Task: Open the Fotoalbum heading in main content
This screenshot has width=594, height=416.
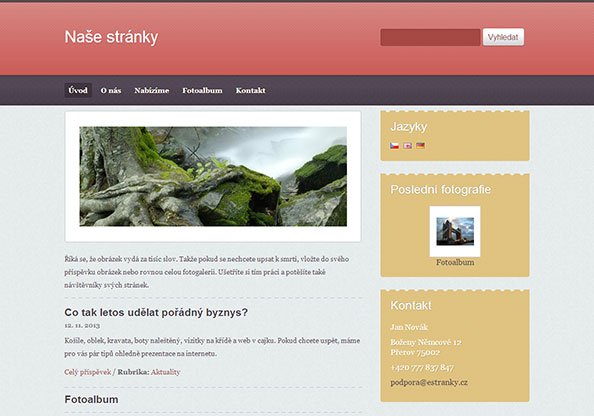Action: point(91,399)
